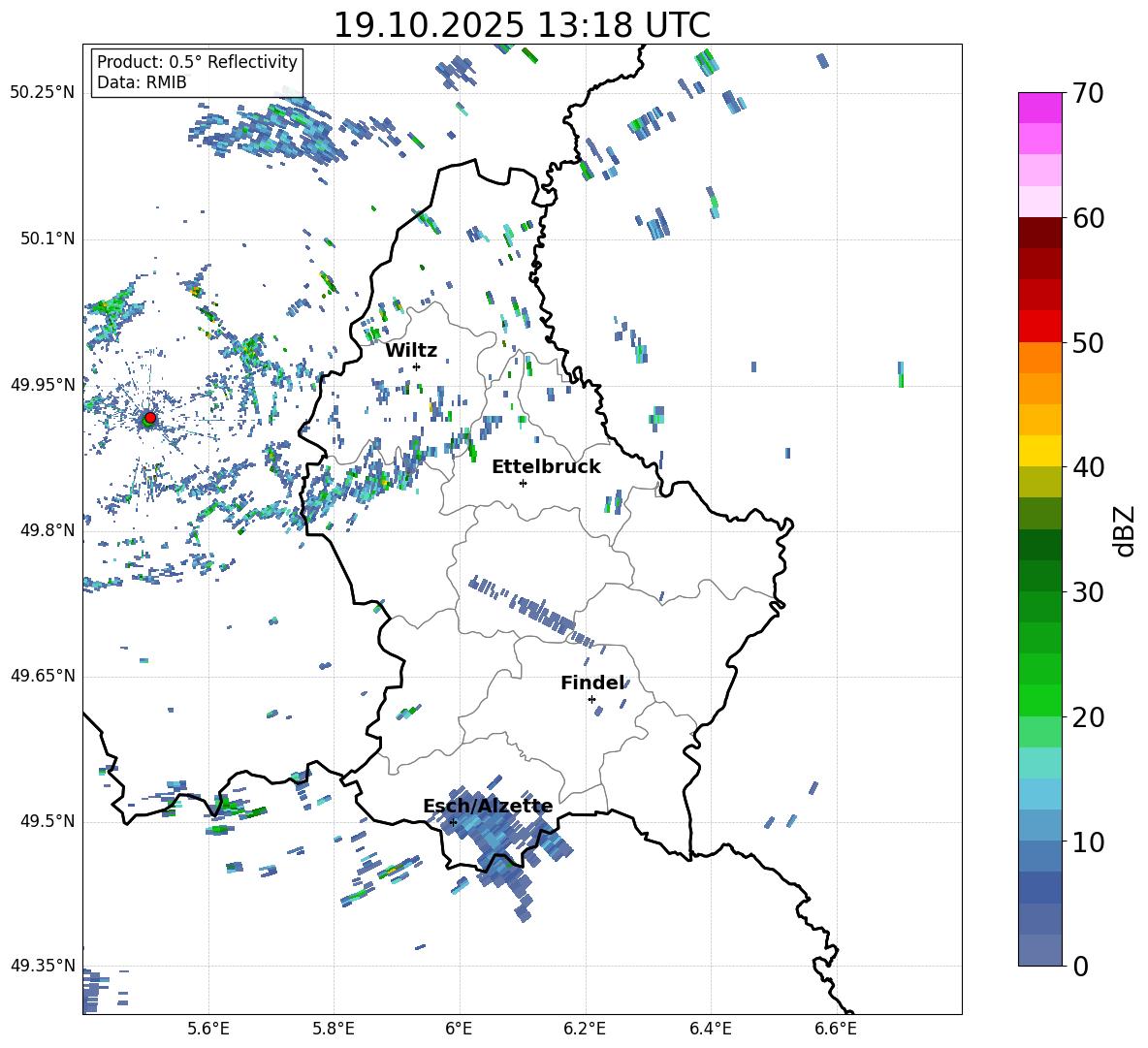Click the 50.1°N latitude label

pyautogui.click(x=47, y=239)
